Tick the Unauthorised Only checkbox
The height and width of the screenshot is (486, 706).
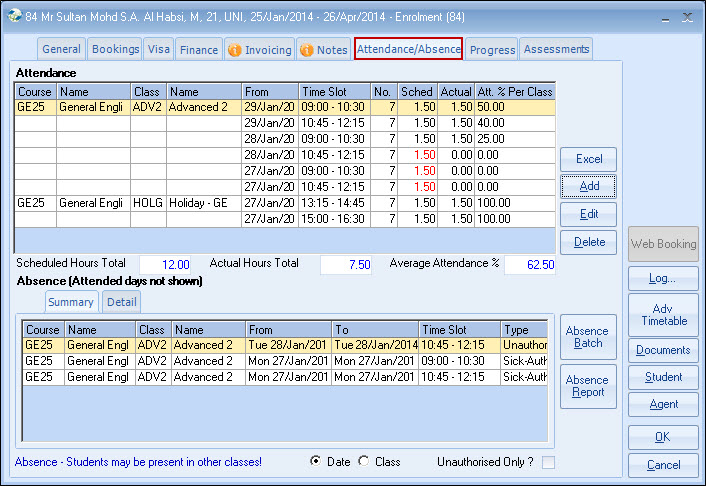click(547, 462)
